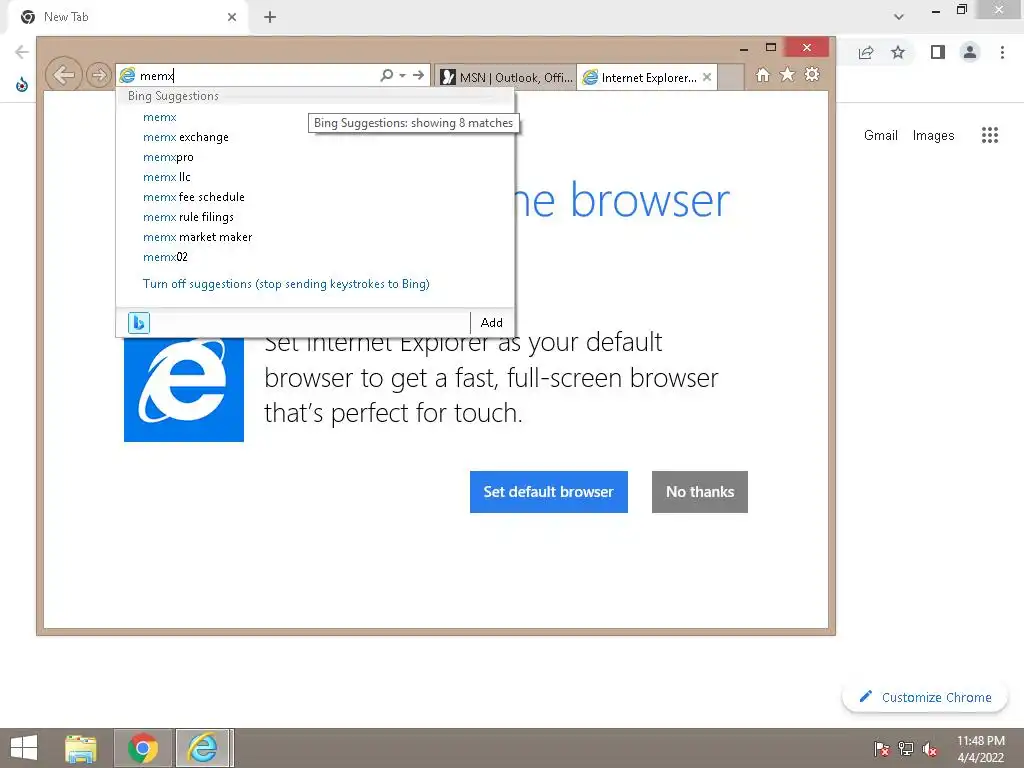Minimize the Internet Explorer window
Image resolution: width=1024 pixels, height=768 pixels.
[744, 48]
